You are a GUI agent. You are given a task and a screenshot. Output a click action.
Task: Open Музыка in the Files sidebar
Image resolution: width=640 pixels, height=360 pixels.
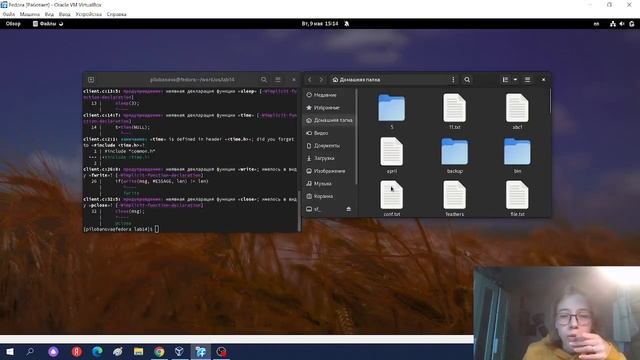329,184
